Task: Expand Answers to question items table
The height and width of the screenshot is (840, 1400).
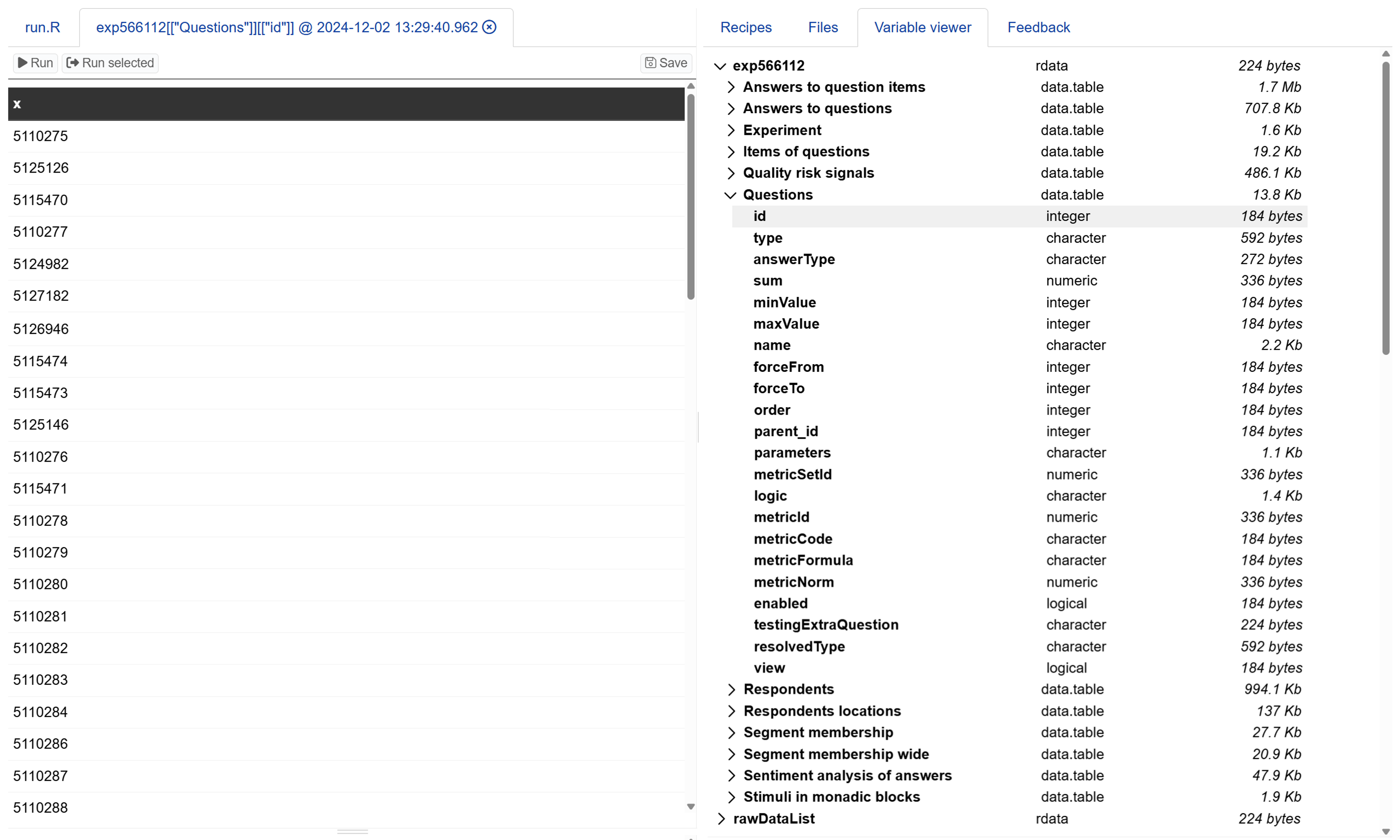Action: click(x=731, y=87)
